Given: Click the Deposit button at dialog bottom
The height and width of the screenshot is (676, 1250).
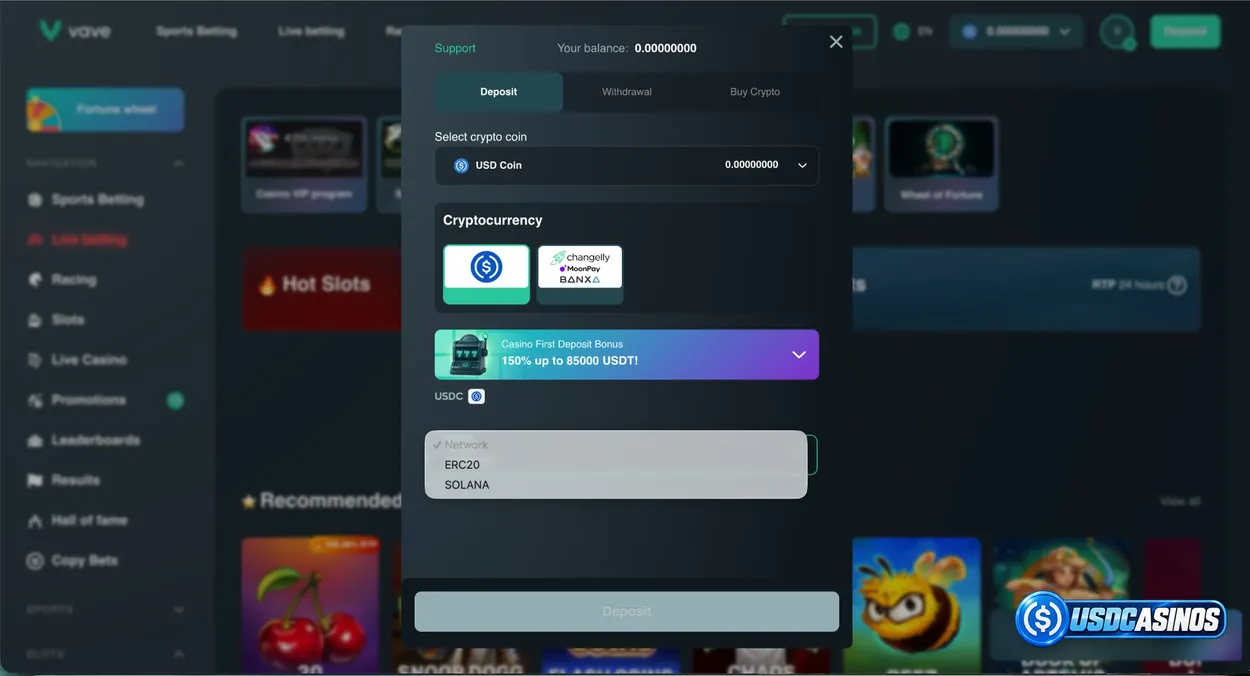Looking at the screenshot, I should tap(627, 611).
